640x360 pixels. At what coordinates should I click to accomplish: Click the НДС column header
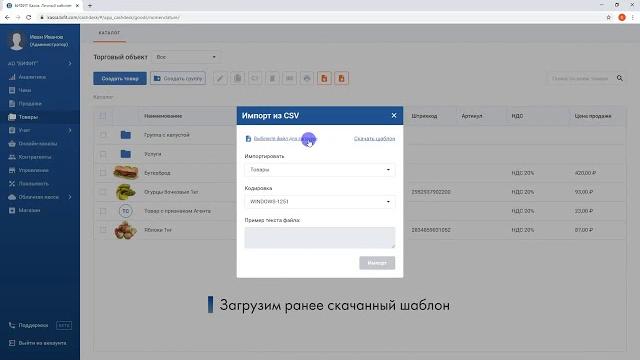[x=517, y=116]
